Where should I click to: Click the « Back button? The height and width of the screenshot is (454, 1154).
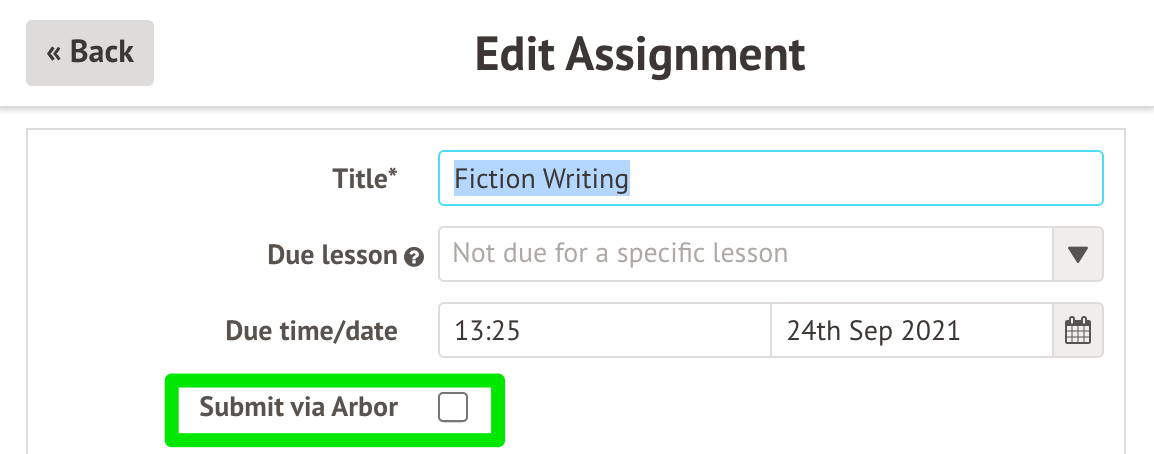point(89,52)
